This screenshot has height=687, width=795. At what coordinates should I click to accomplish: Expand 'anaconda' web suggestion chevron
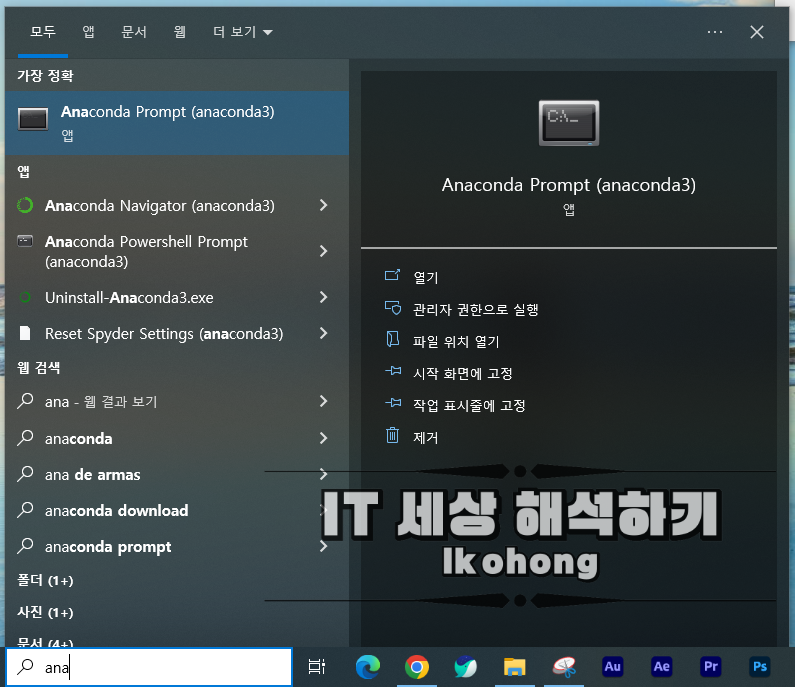(323, 438)
